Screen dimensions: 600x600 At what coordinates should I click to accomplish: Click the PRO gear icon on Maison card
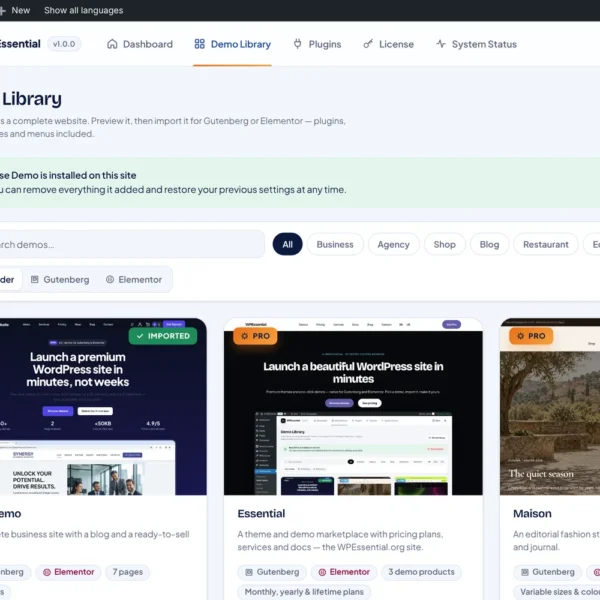520,336
